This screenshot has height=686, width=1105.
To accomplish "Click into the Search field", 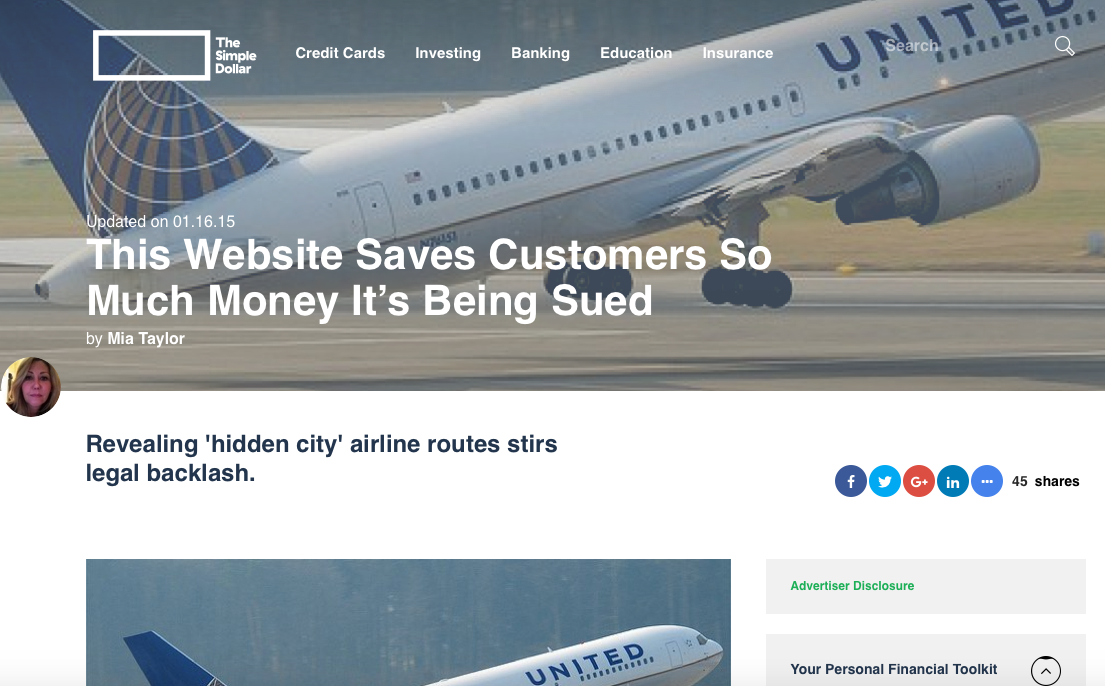I will tap(965, 46).
